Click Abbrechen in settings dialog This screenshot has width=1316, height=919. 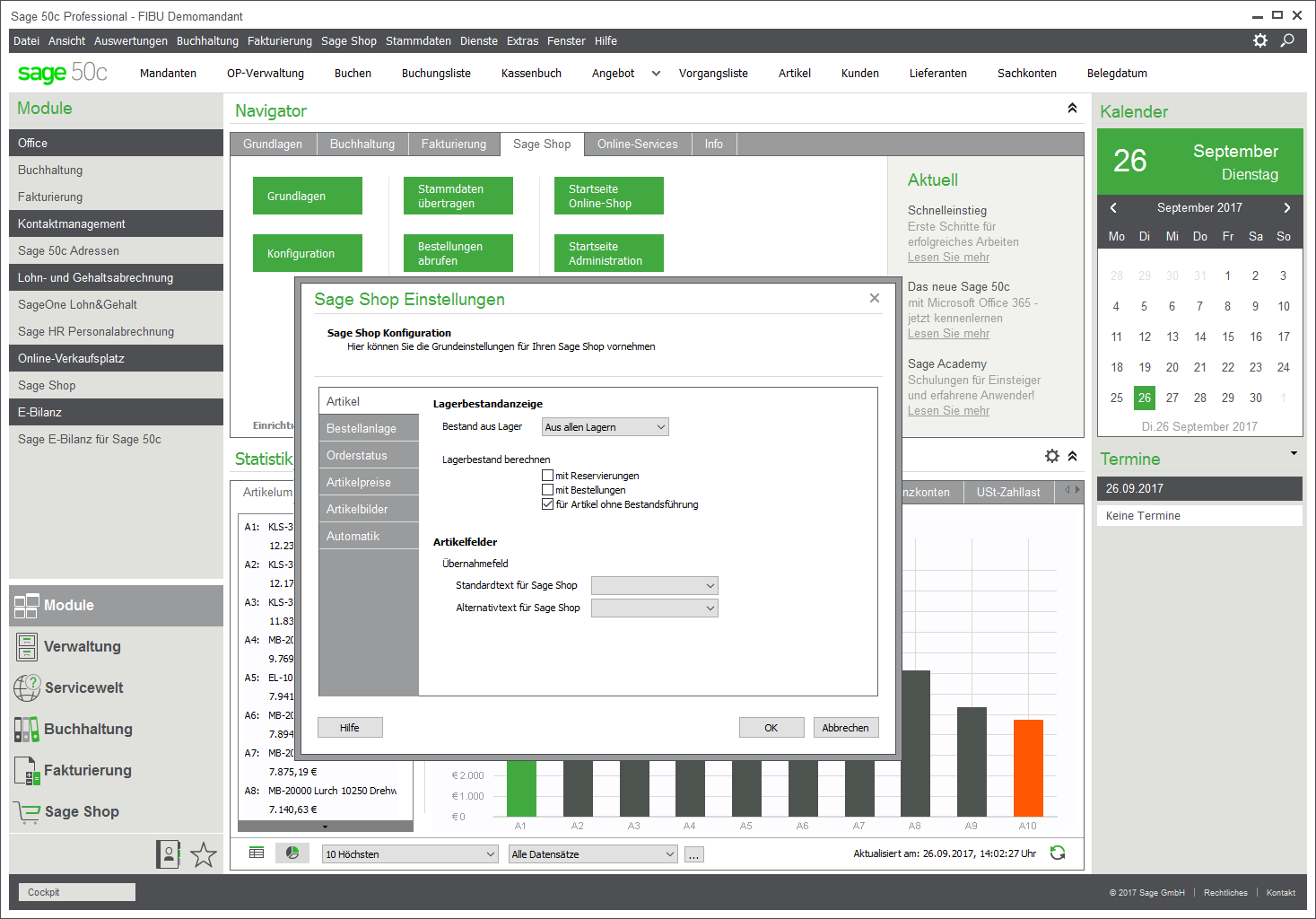pyautogui.click(x=846, y=728)
